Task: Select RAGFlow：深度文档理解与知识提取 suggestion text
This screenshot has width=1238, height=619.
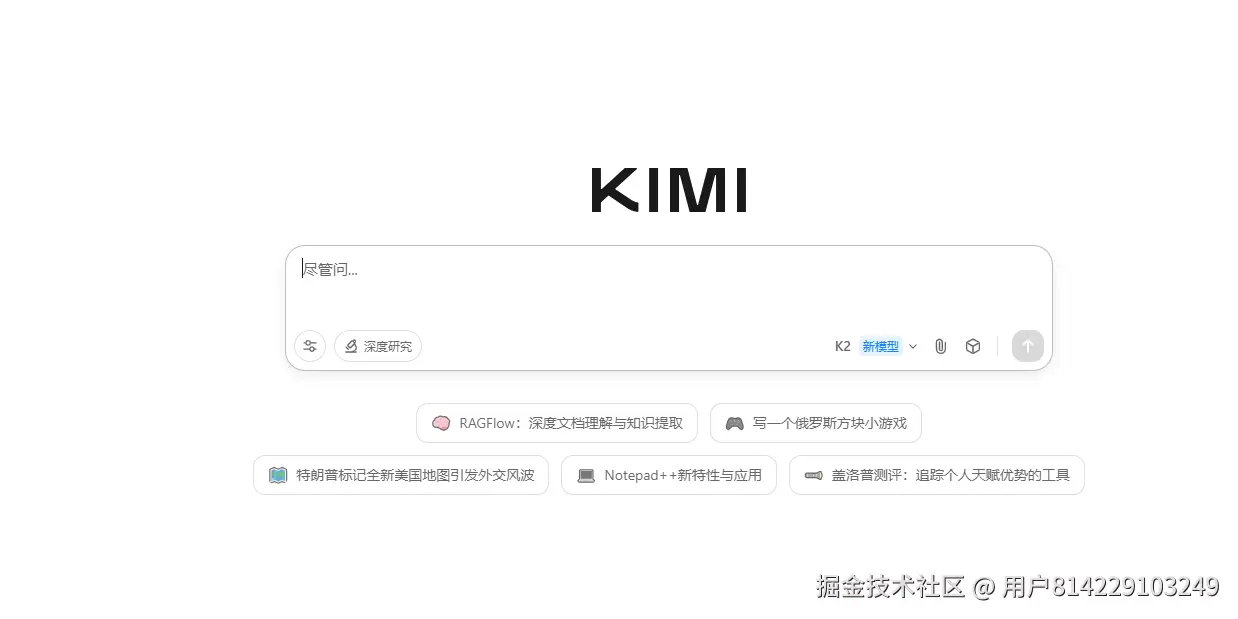Action: tap(571, 423)
